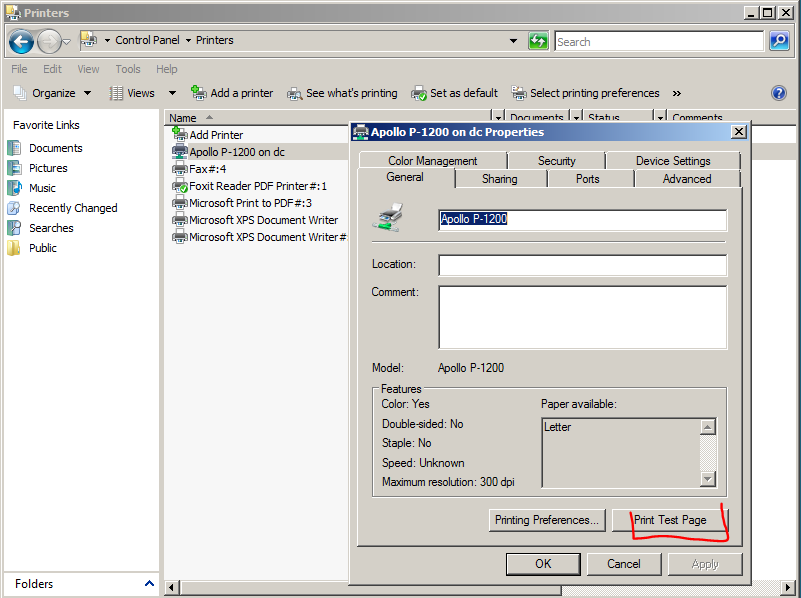
Task: Click Select printing preferences in the toolbar
Action: click(585, 93)
